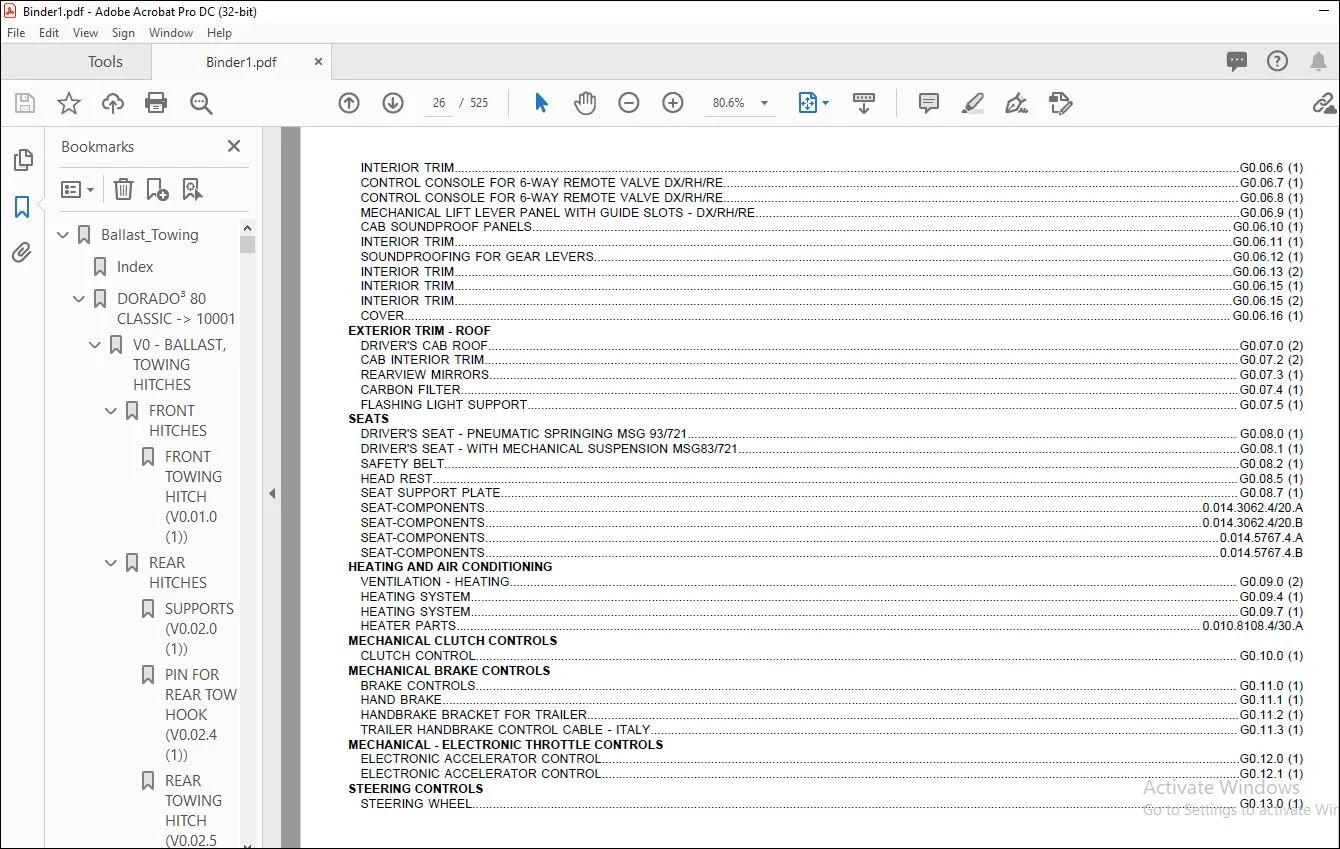Go to previous page arrow

349,103
